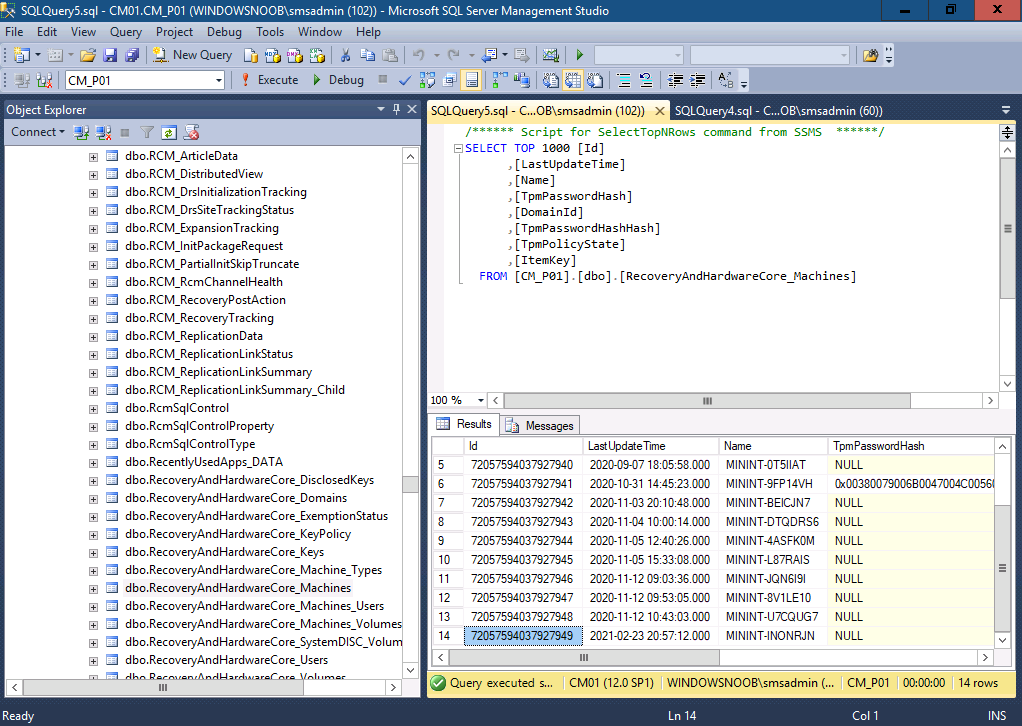Click the Paste icon in the toolbar
Image resolution: width=1022 pixels, height=726 pixels.
(x=390, y=55)
